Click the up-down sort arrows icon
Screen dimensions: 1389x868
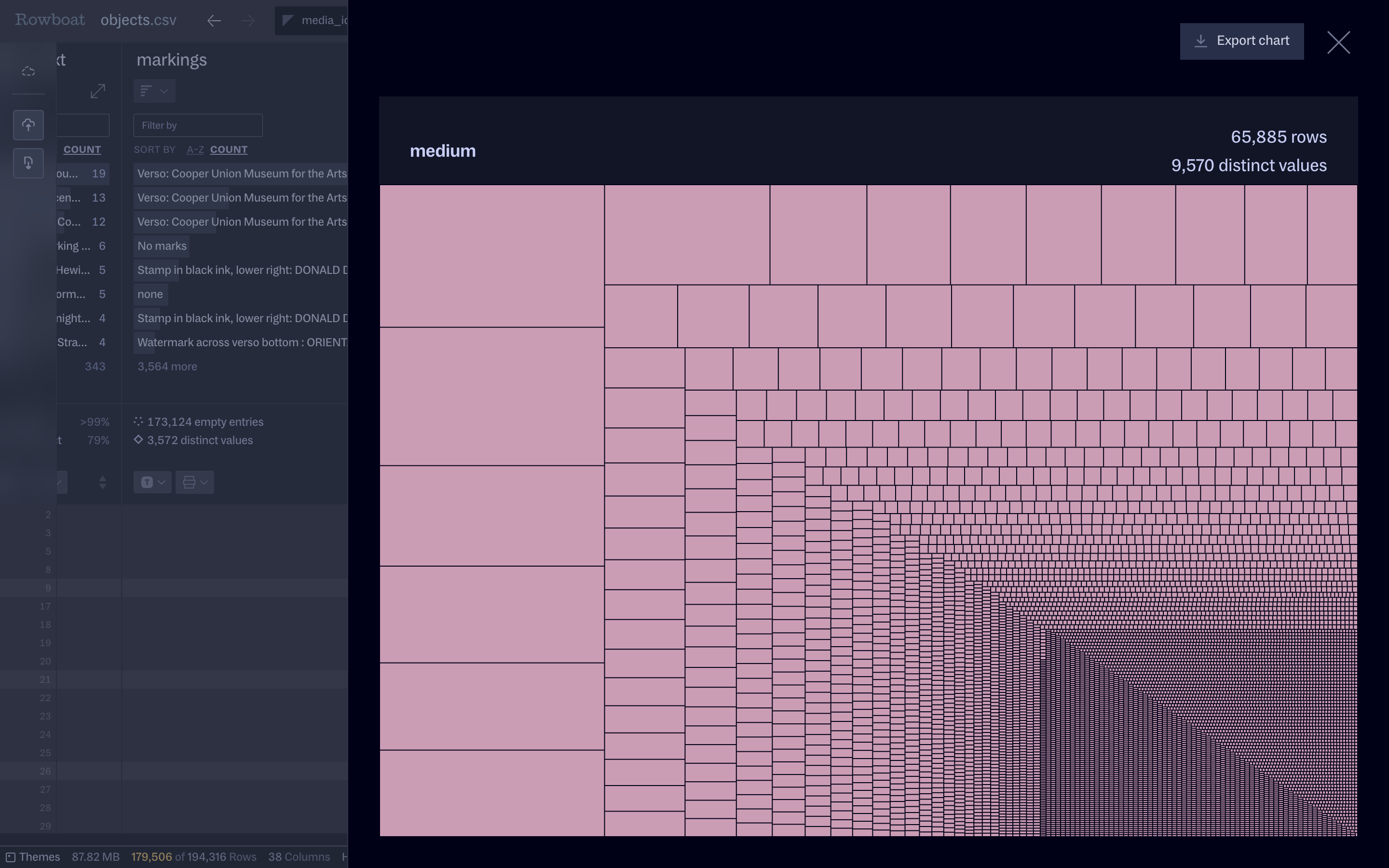pos(102,482)
